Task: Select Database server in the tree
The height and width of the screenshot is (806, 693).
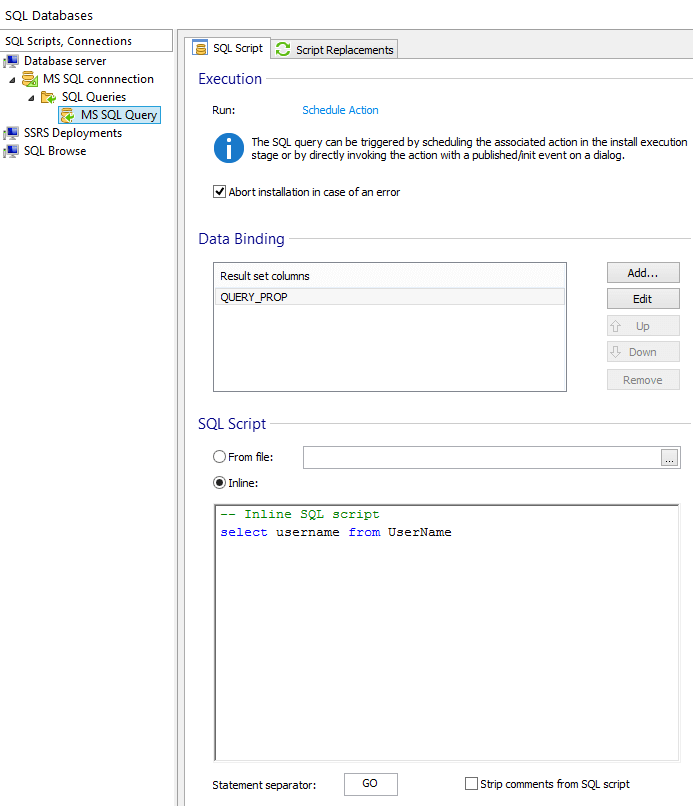Action: coord(65,61)
